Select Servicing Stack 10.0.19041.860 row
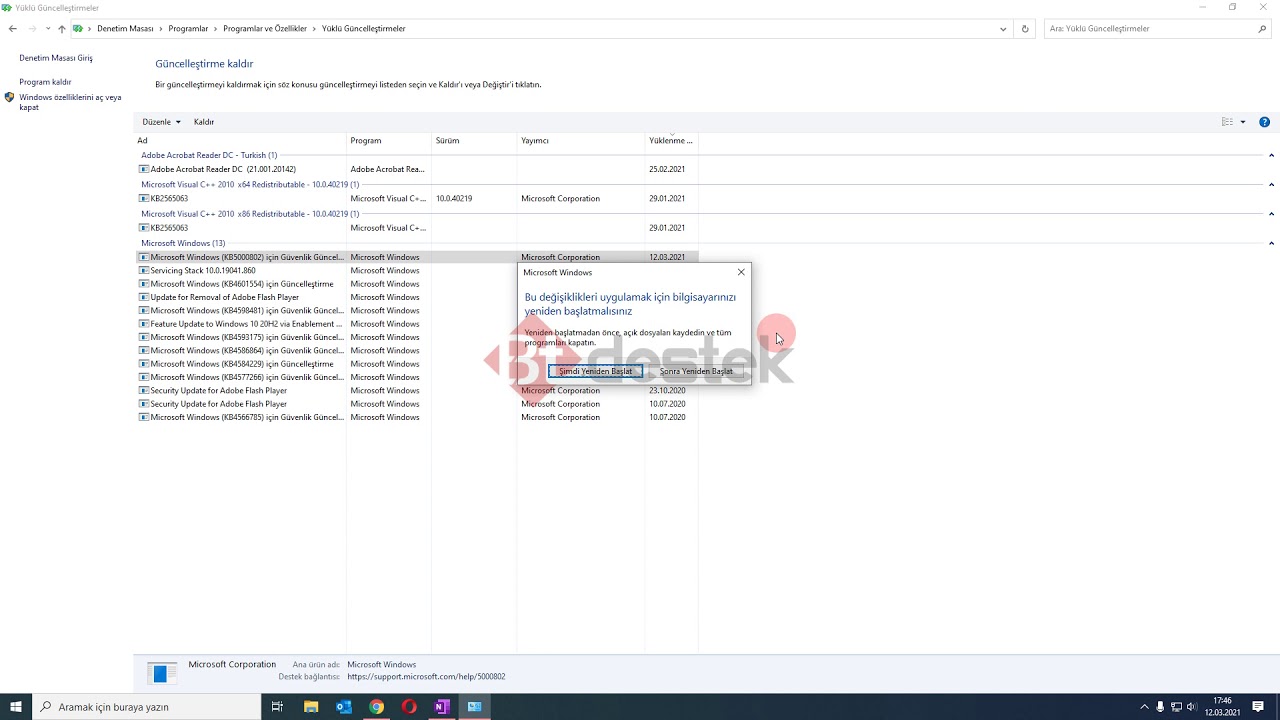 [416, 271]
